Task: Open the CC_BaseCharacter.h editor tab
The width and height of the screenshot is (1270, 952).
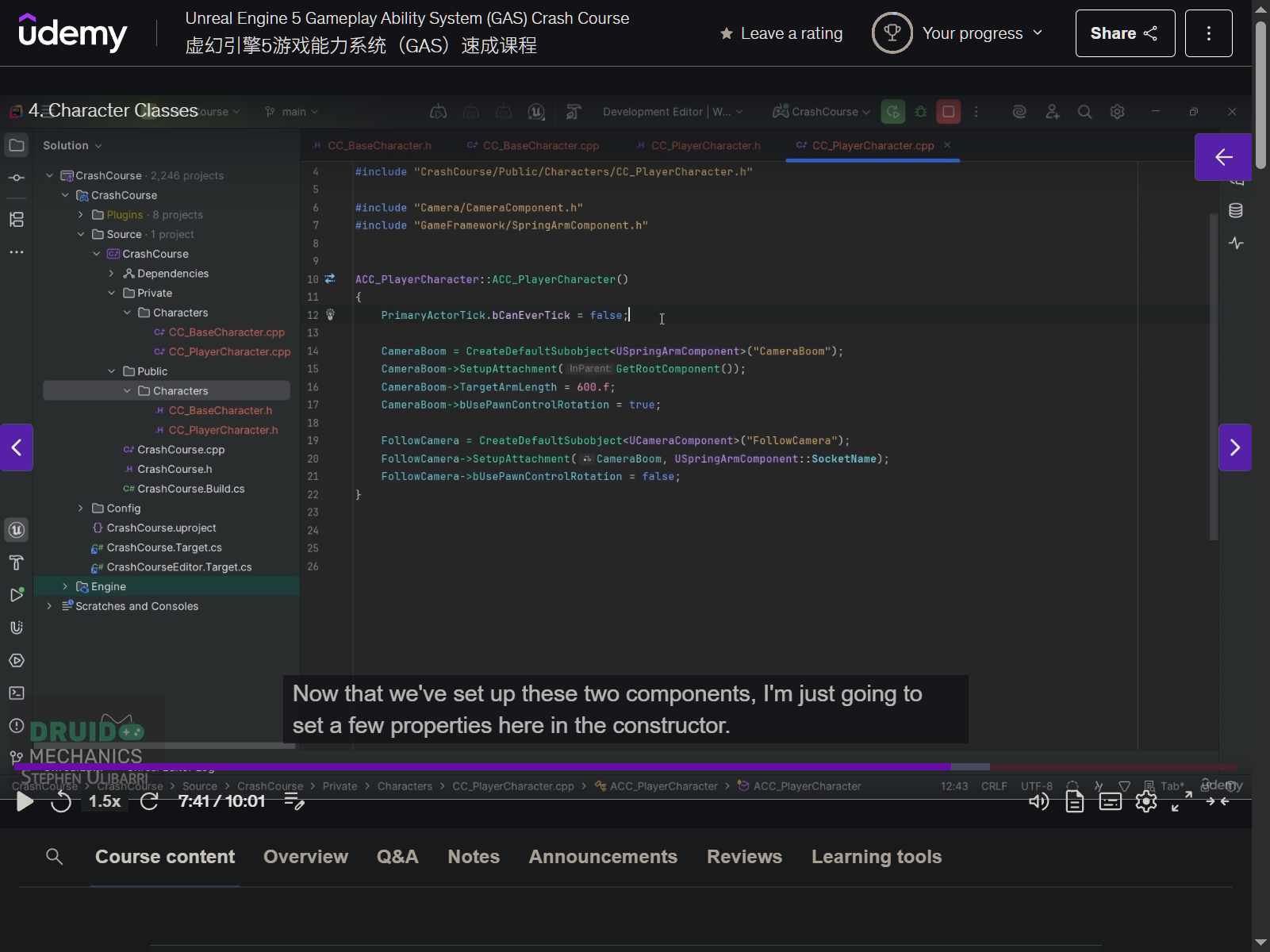Action: pos(372,145)
